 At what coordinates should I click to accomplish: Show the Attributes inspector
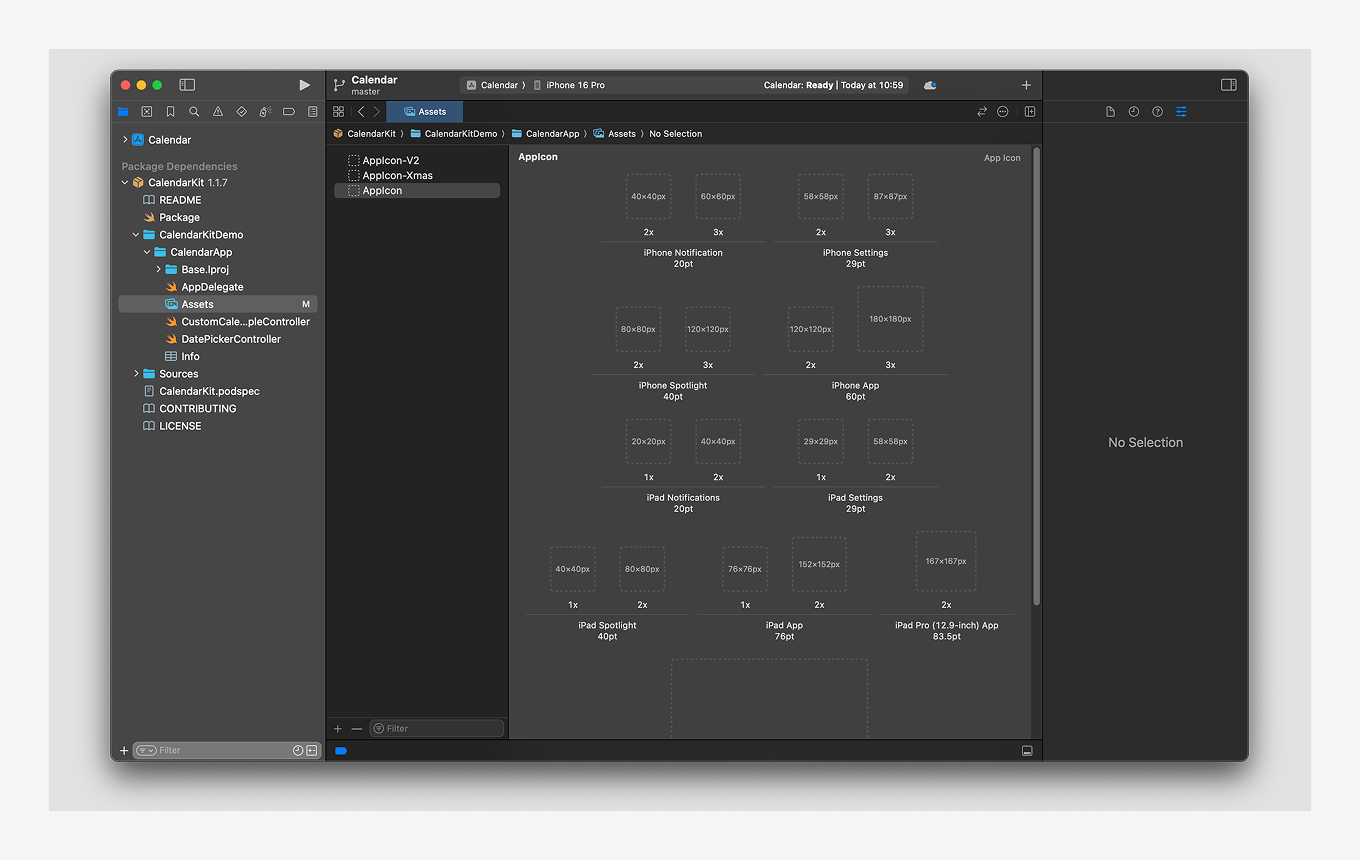coord(1181,112)
